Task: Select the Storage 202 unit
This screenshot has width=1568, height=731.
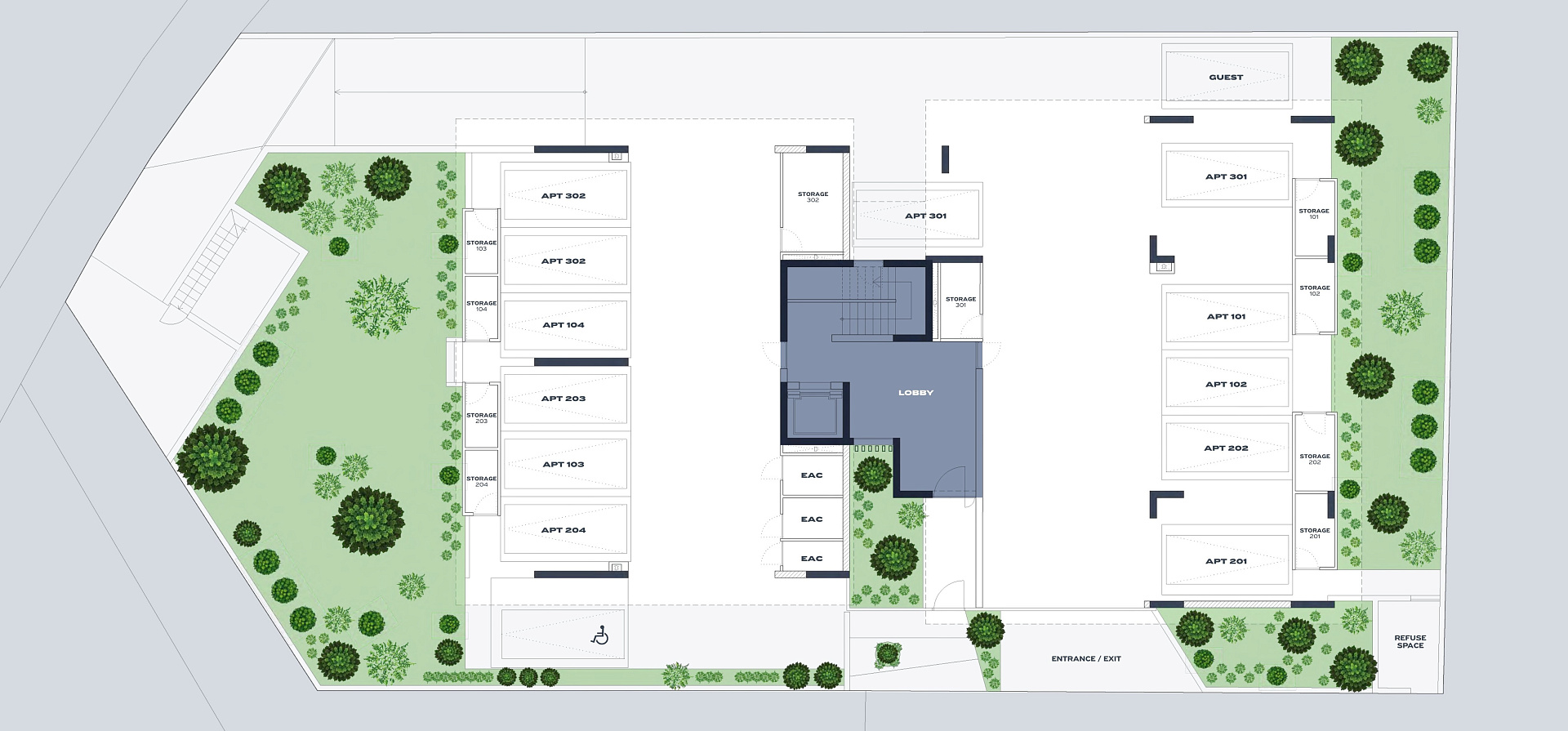Action: [x=1314, y=459]
